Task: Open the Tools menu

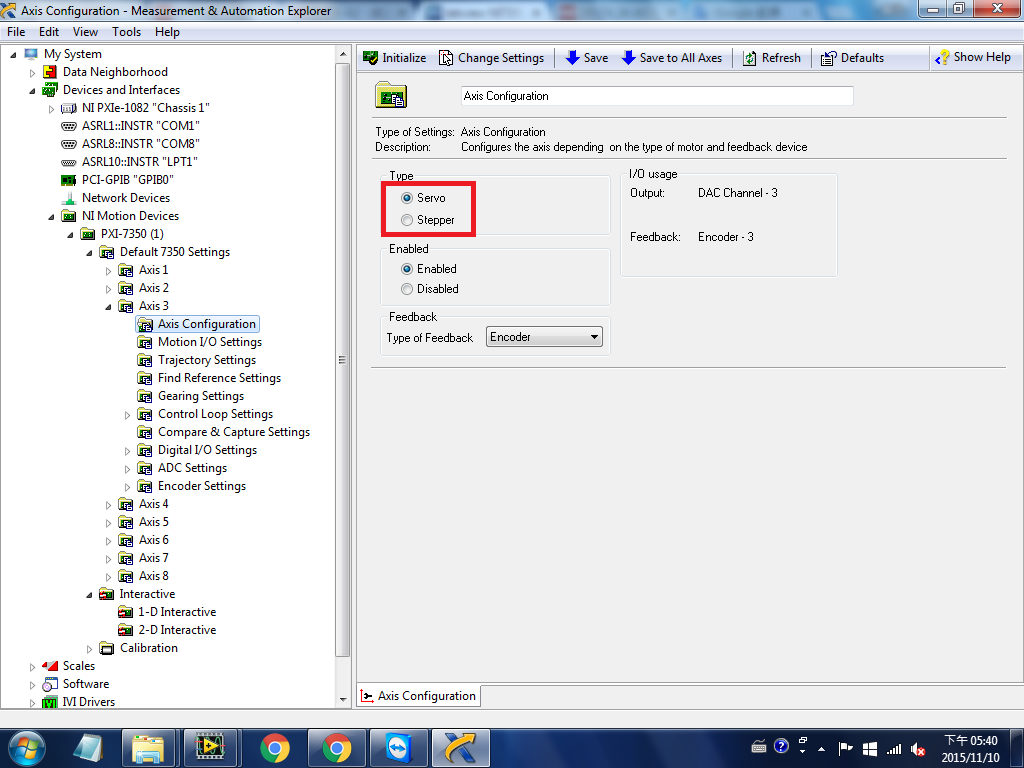Action: click(126, 32)
